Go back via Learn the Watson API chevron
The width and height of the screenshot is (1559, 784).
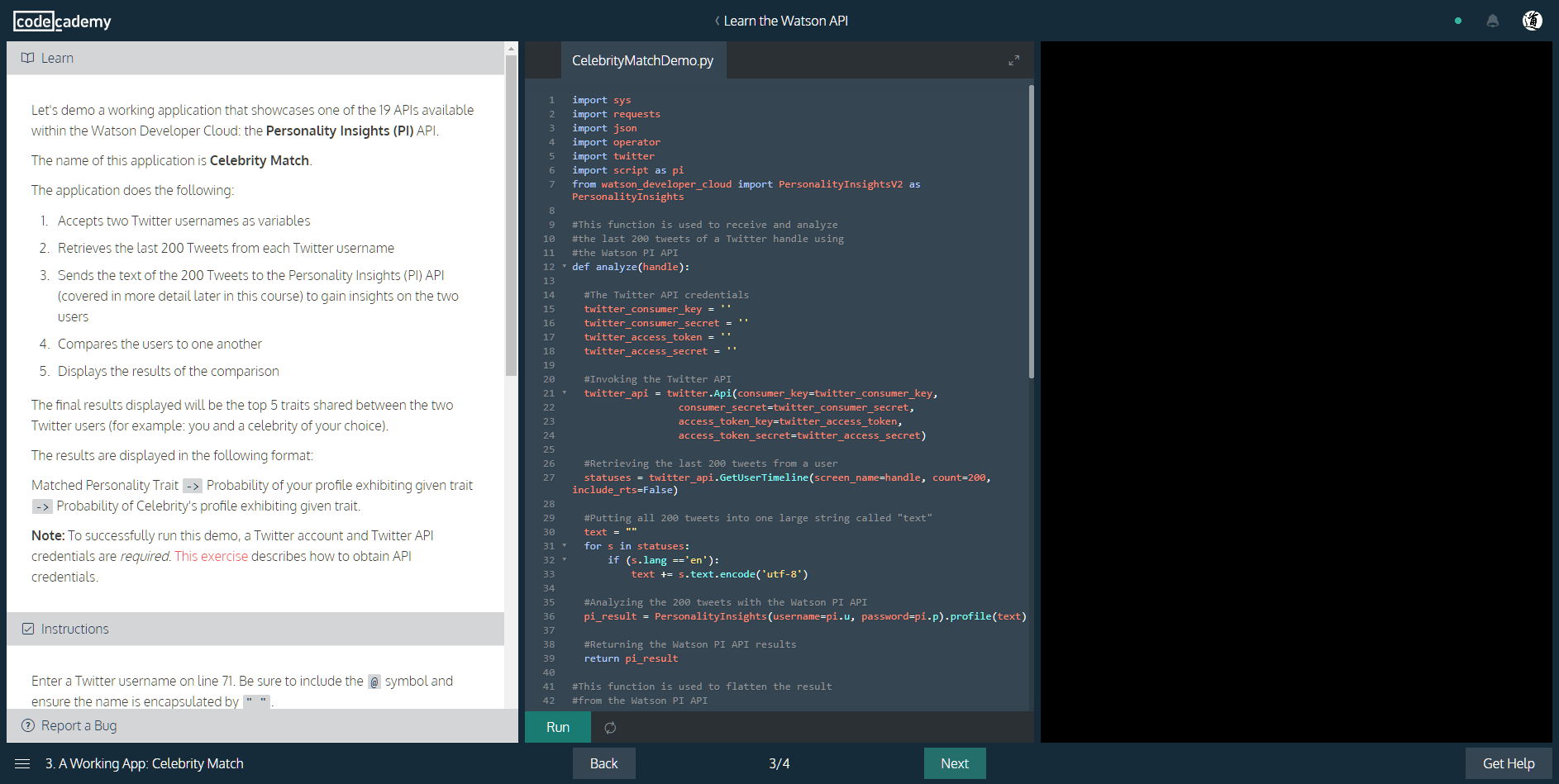(717, 21)
